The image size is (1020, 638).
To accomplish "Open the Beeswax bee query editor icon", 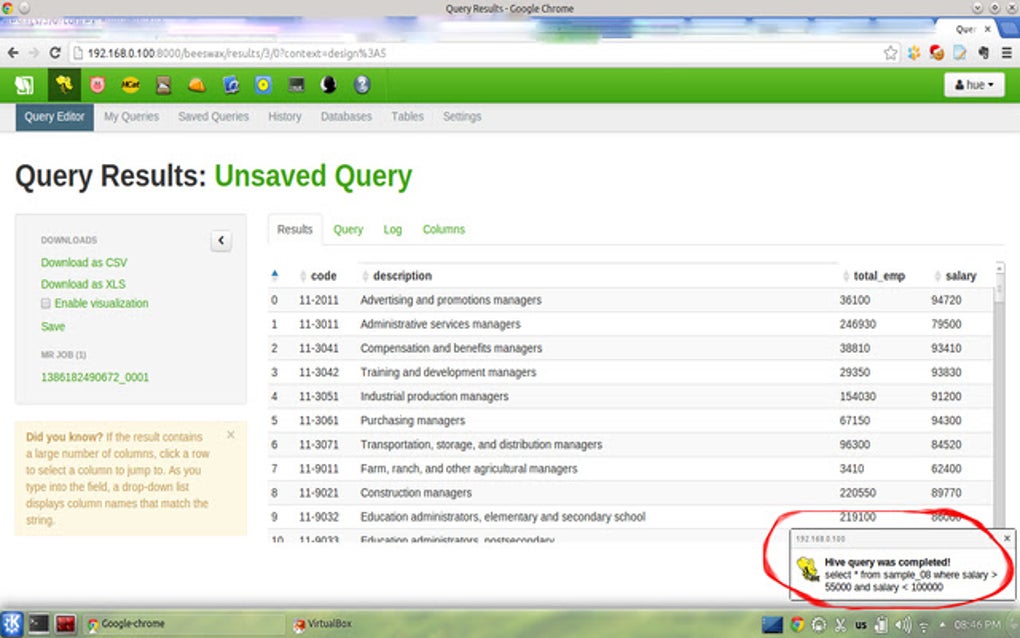I will pos(64,85).
